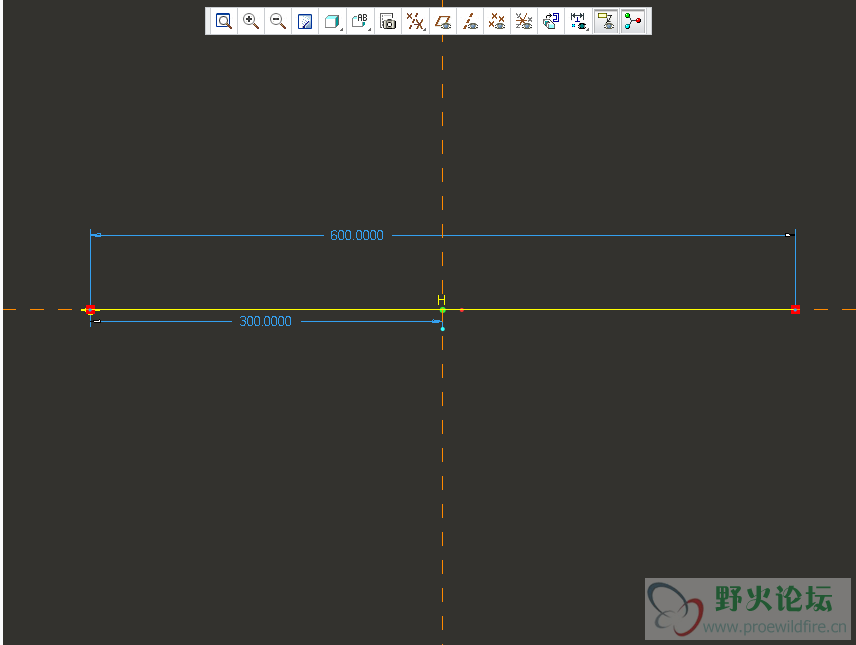Click the green midpoint on the line

click(443, 310)
